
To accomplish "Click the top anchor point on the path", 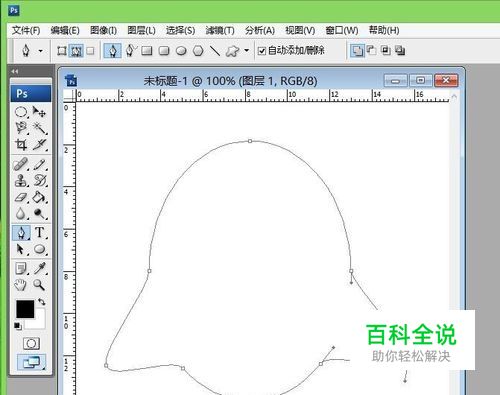I will pyautogui.click(x=250, y=141).
